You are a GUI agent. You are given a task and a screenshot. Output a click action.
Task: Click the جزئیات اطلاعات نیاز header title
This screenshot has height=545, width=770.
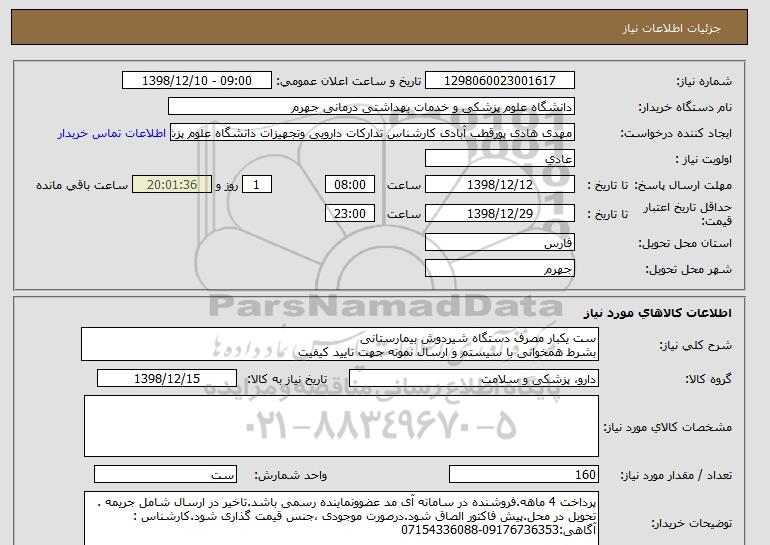671,28
